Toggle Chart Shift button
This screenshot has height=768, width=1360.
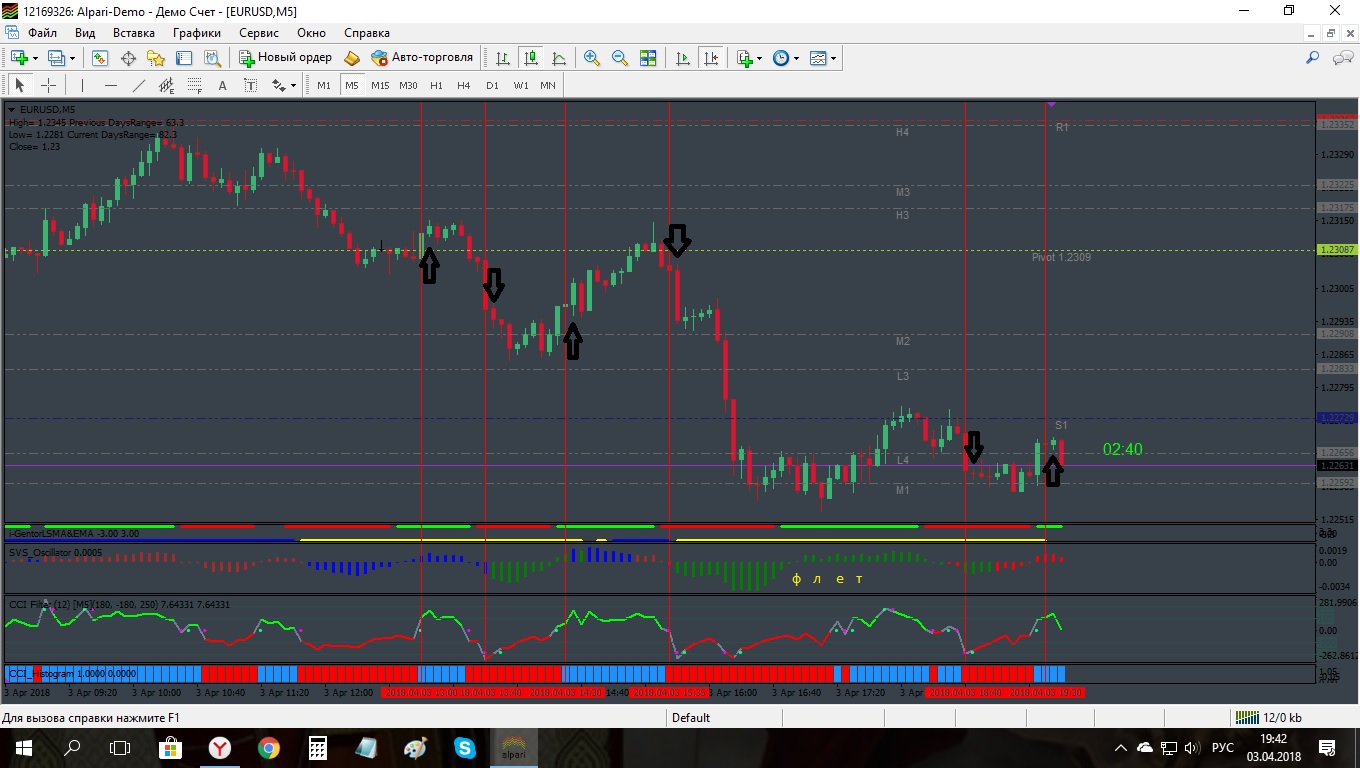pyautogui.click(x=711, y=58)
